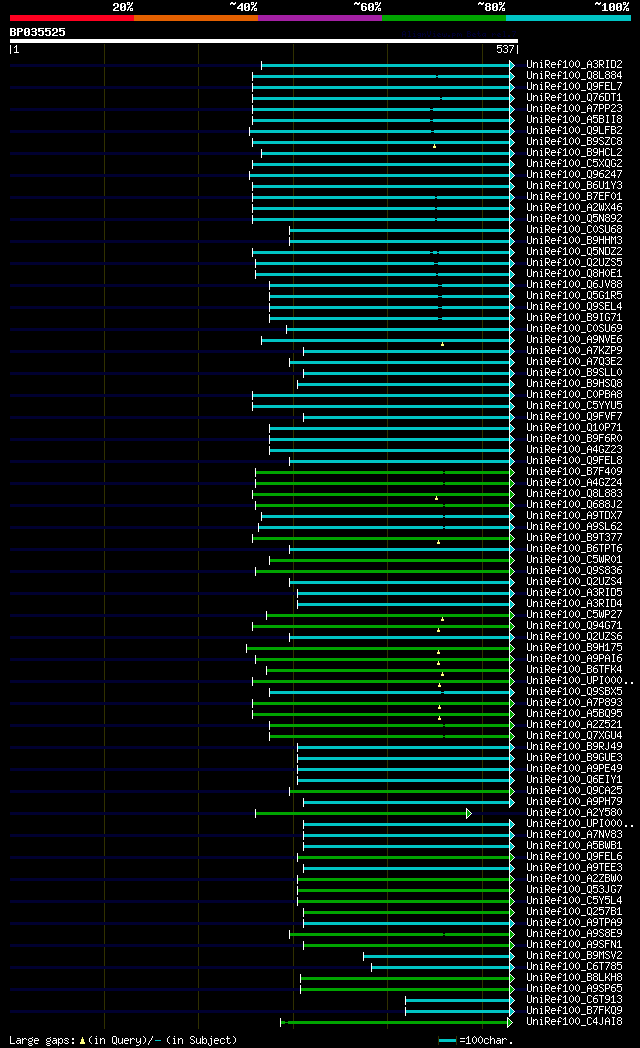Screen dimensions: 640x1048
Task: Select the UniRef100_C6T785 label
Action: click(x=574, y=967)
